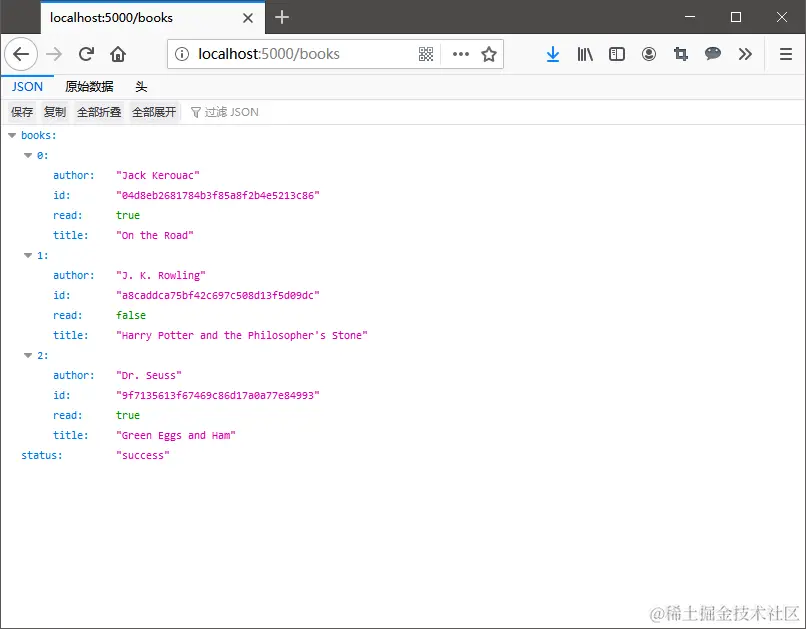The image size is (806, 629).
Task: Open the hamburger application menu
Action: click(786, 54)
